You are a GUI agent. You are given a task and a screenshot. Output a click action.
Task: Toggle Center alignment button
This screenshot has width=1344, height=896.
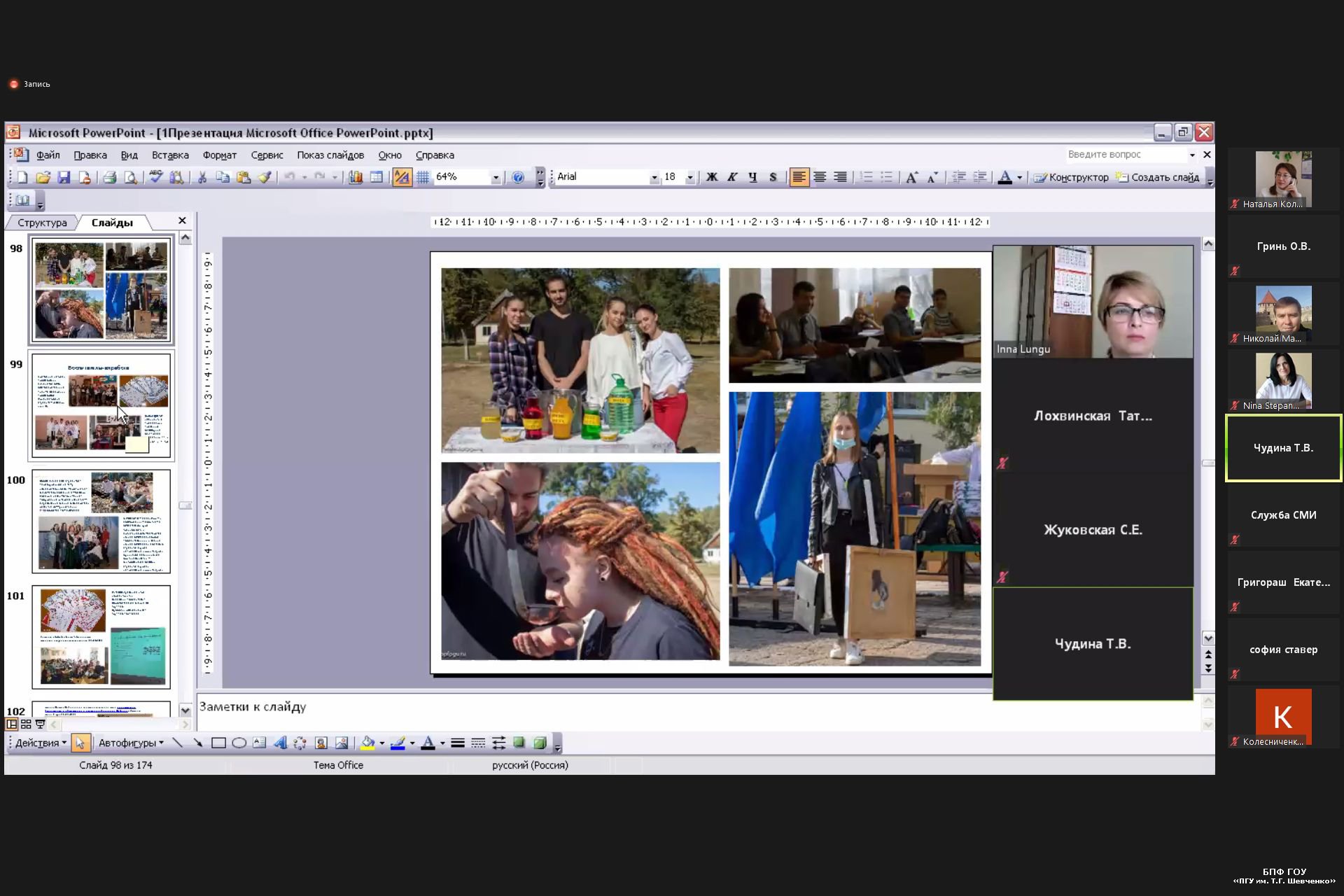click(x=820, y=178)
